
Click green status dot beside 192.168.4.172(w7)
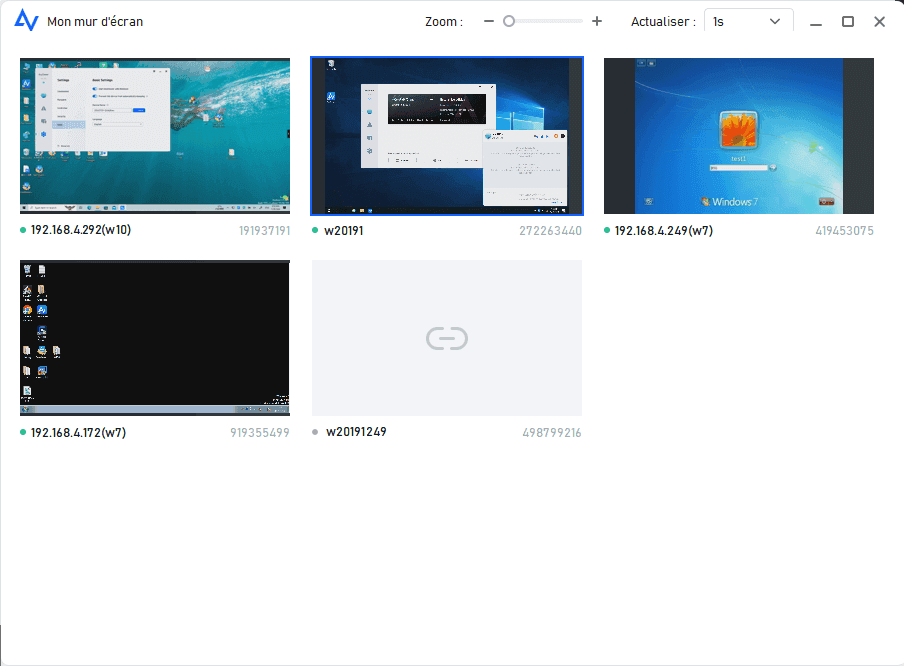(x=23, y=433)
